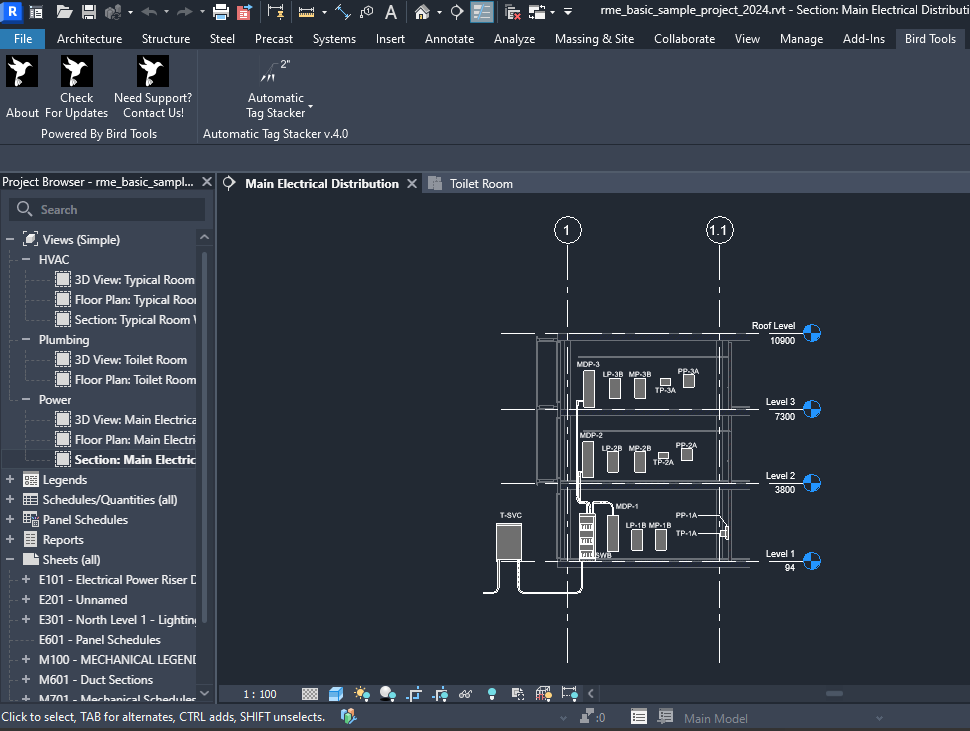Toggle crop view in view control bar

(x=414, y=694)
